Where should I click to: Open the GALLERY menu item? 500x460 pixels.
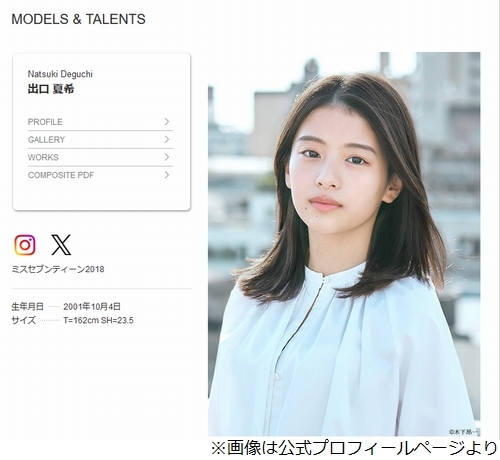pos(100,140)
